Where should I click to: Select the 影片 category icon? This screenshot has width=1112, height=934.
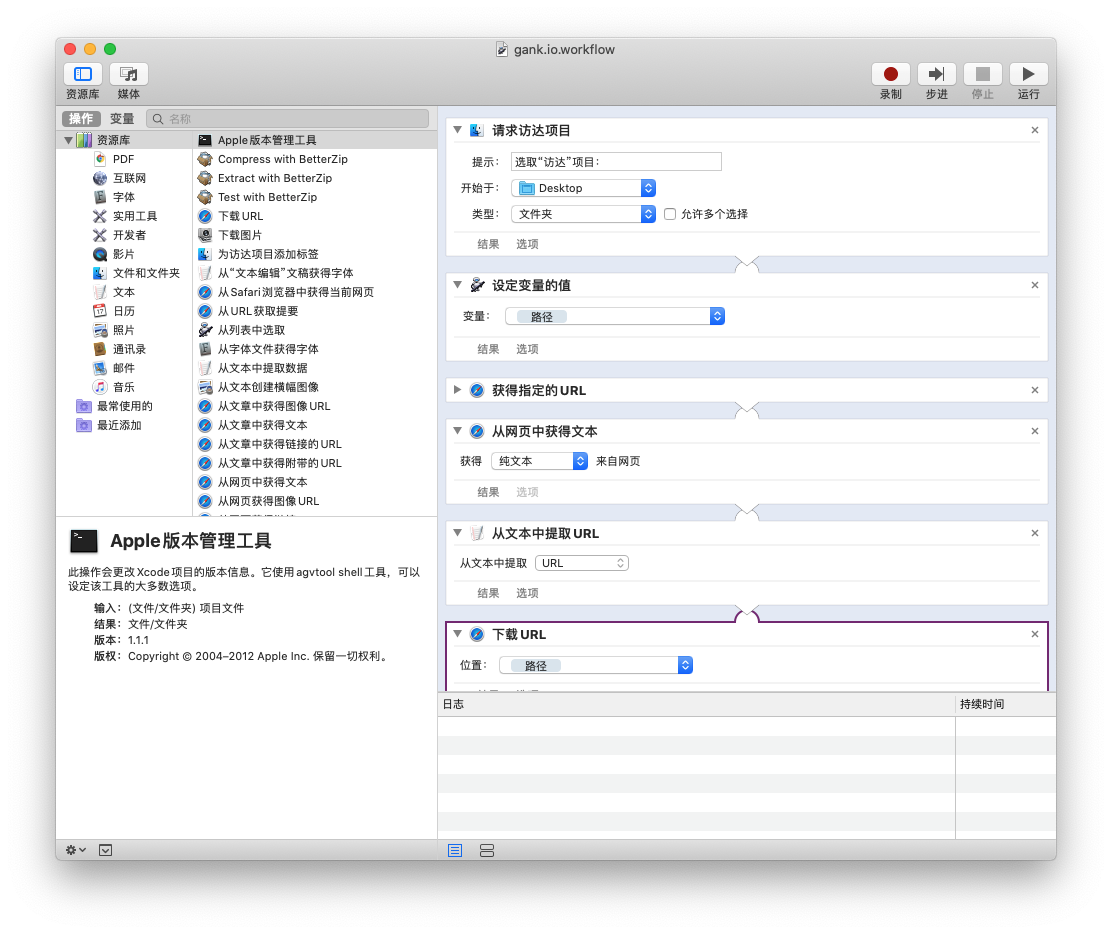(100, 254)
